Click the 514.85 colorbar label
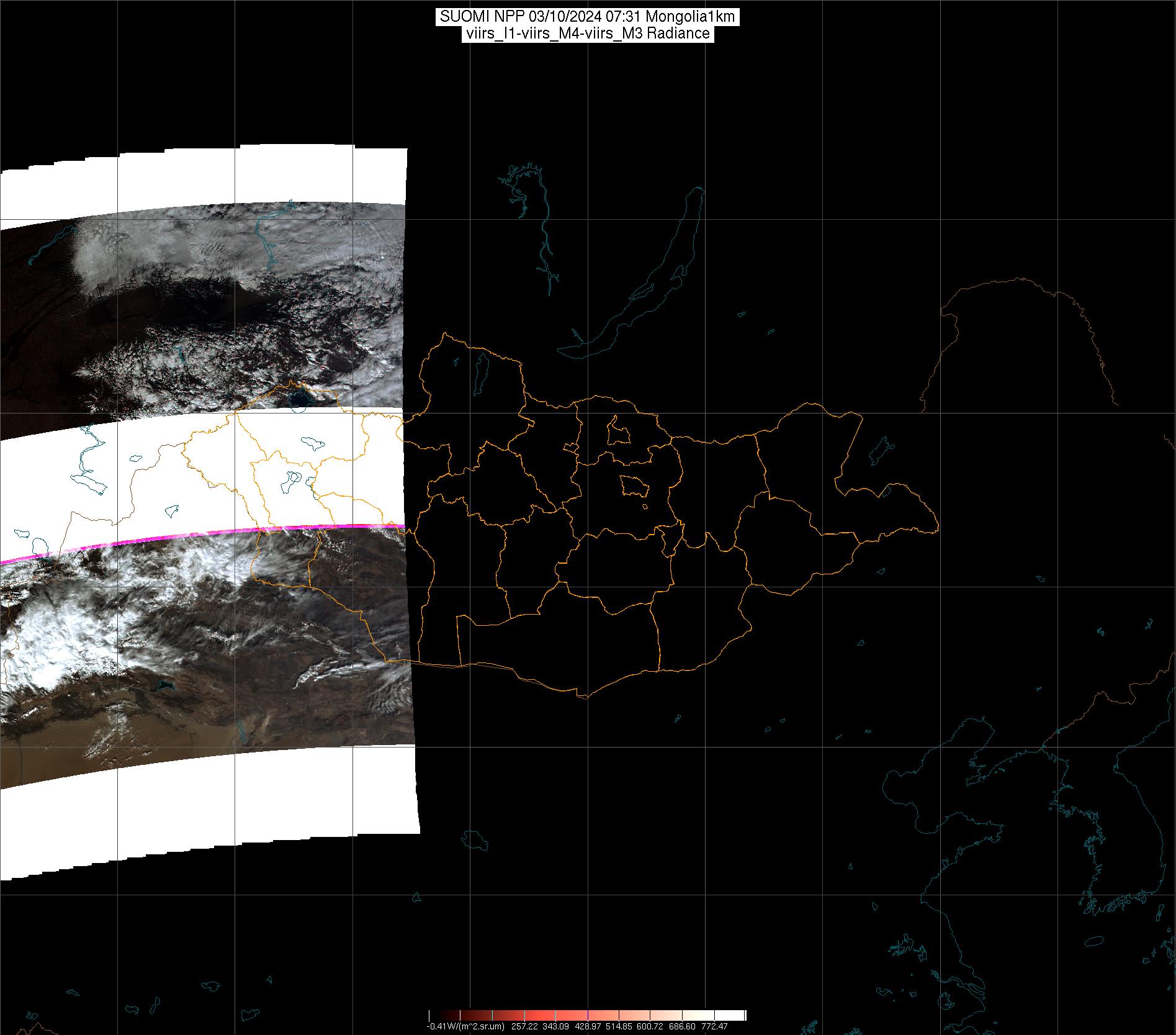This screenshot has height=1035, width=1176. pyautogui.click(x=619, y=1027)
